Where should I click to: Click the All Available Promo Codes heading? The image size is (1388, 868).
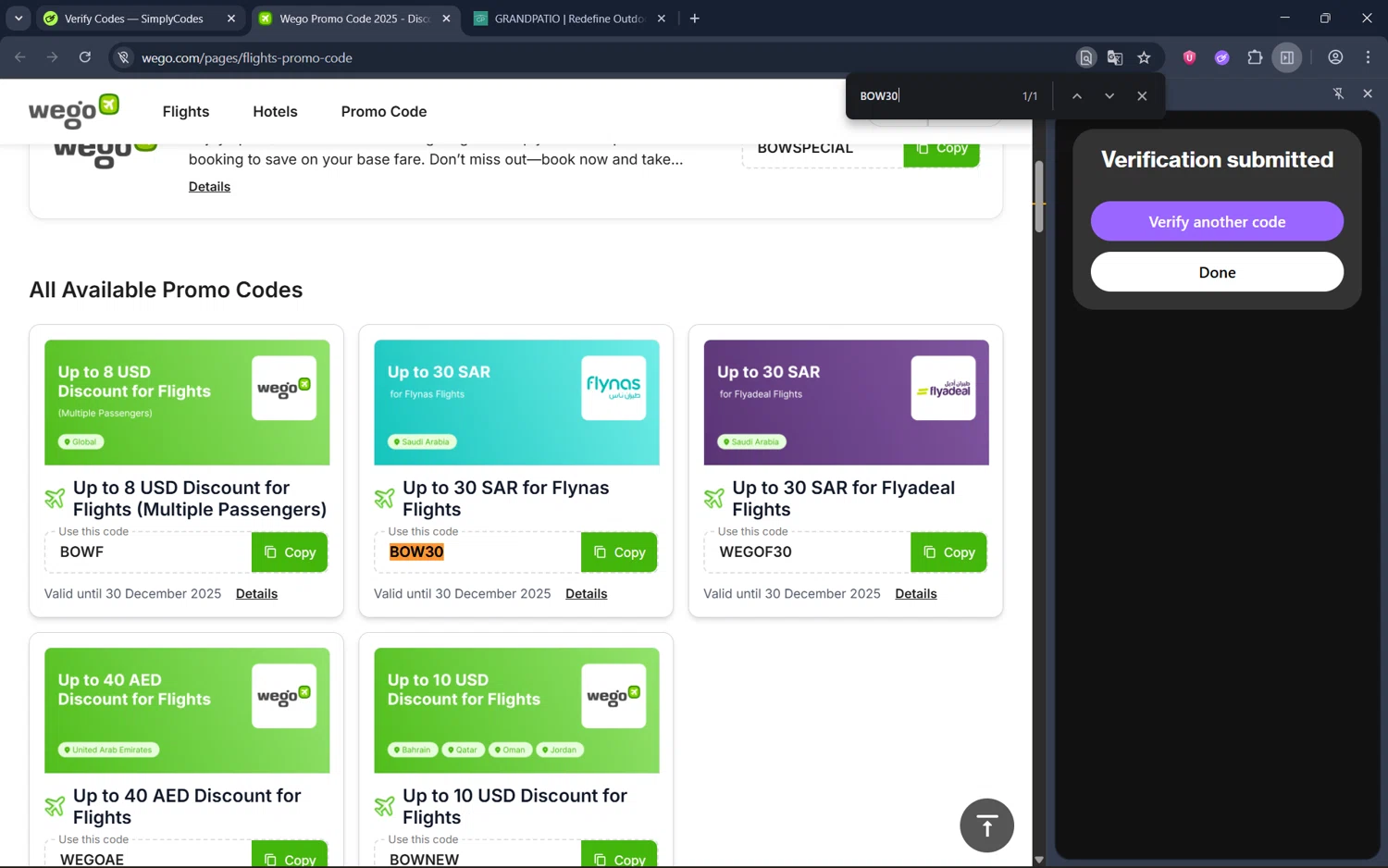pos(166,290)
